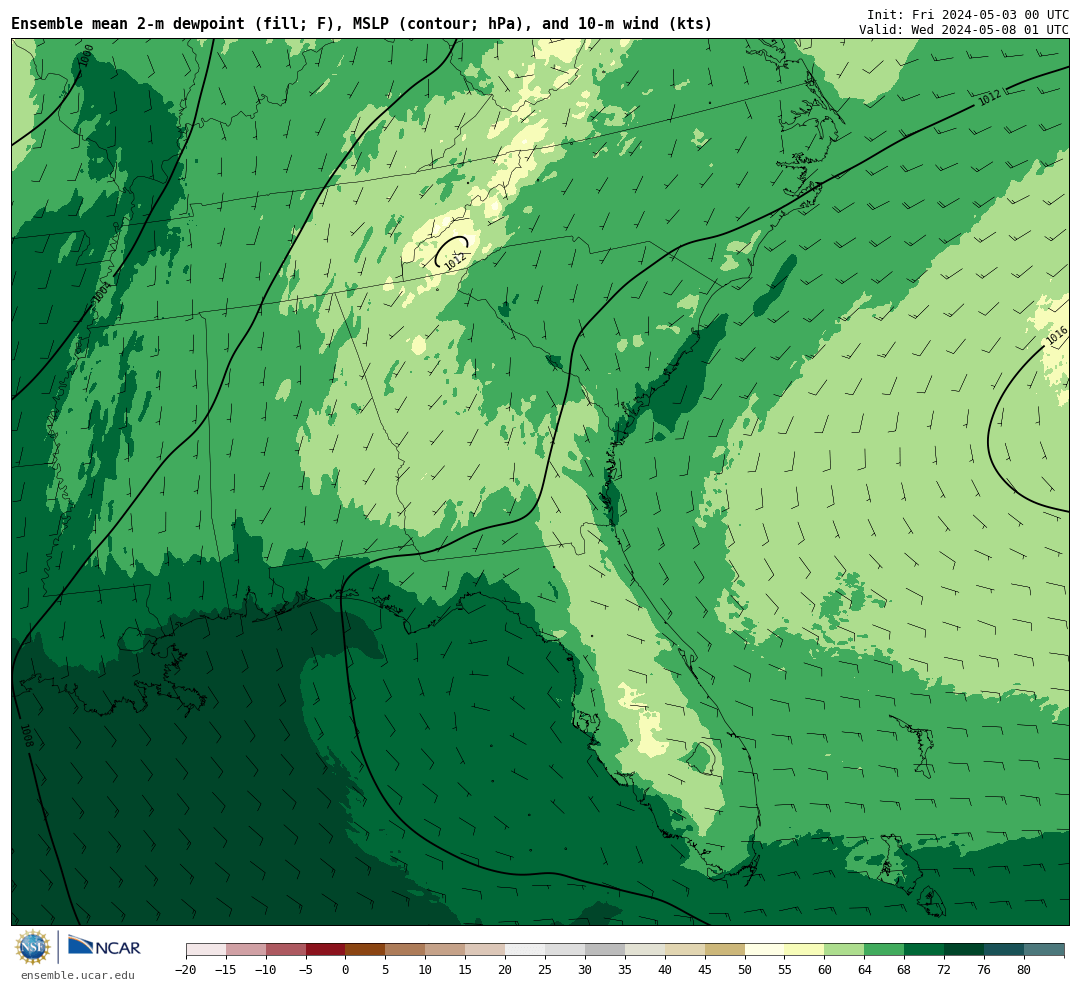
Task: Click the NCAR logo
Action: (x=104, y=947)
